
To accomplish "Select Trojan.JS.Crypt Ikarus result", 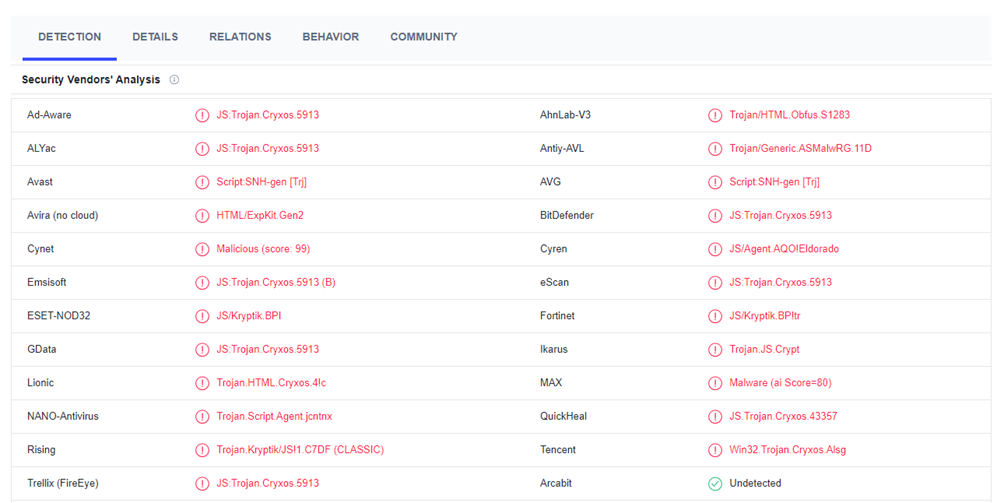I will point(765,349).
